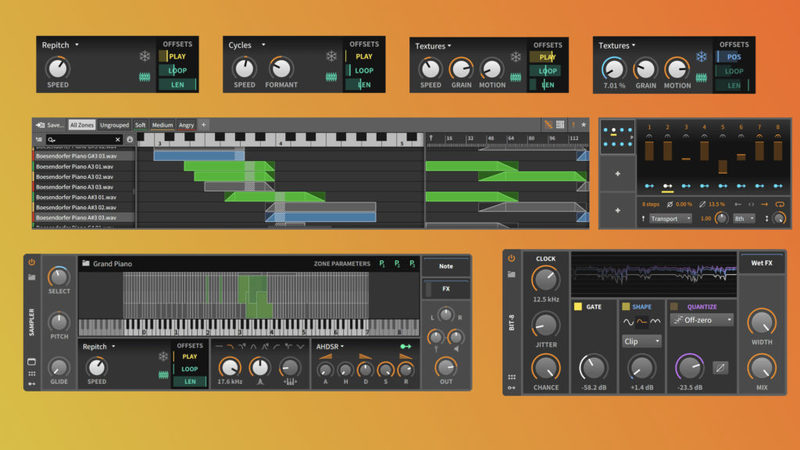Open the Grand Piano folder browser icon
This screenshot has width=800, height=450.
[86, 264]
